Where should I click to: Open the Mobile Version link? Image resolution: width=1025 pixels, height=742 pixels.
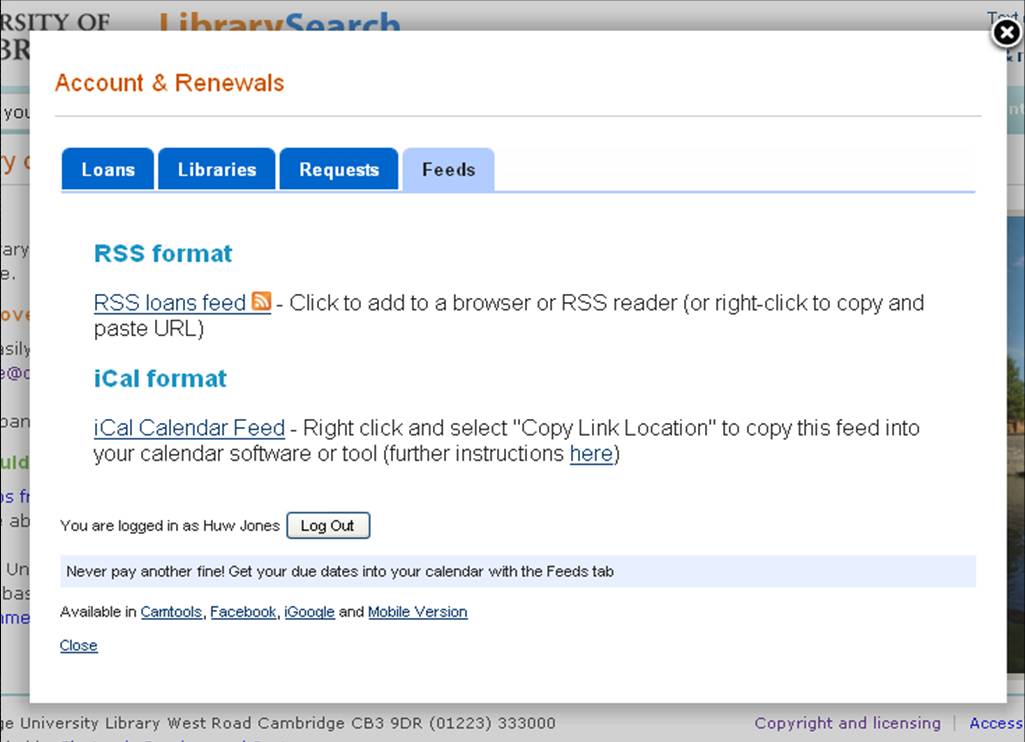[418, 611]
